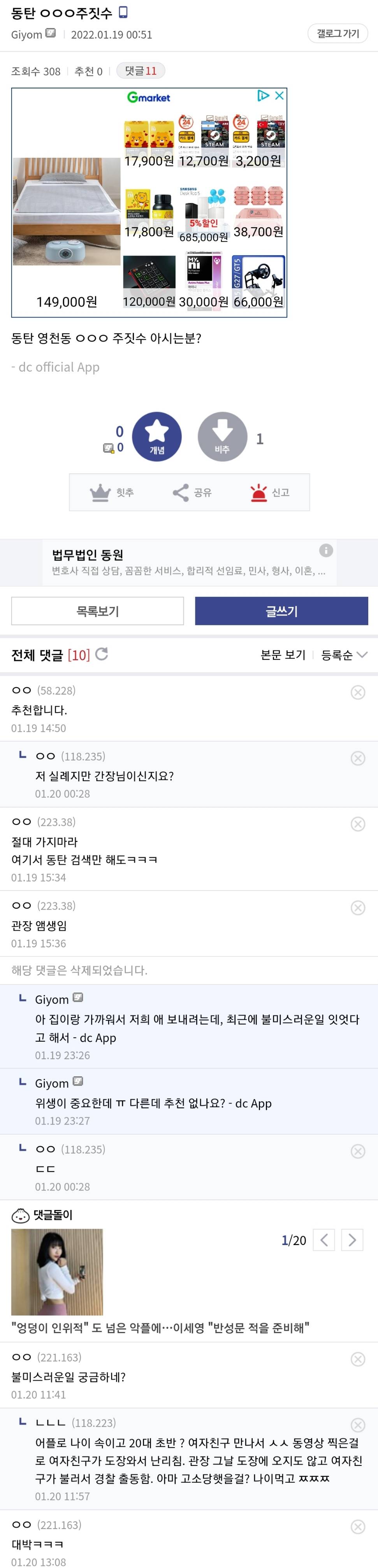Click the 목록보기 button
This screenshot has width=378, height=1568.
97,611
